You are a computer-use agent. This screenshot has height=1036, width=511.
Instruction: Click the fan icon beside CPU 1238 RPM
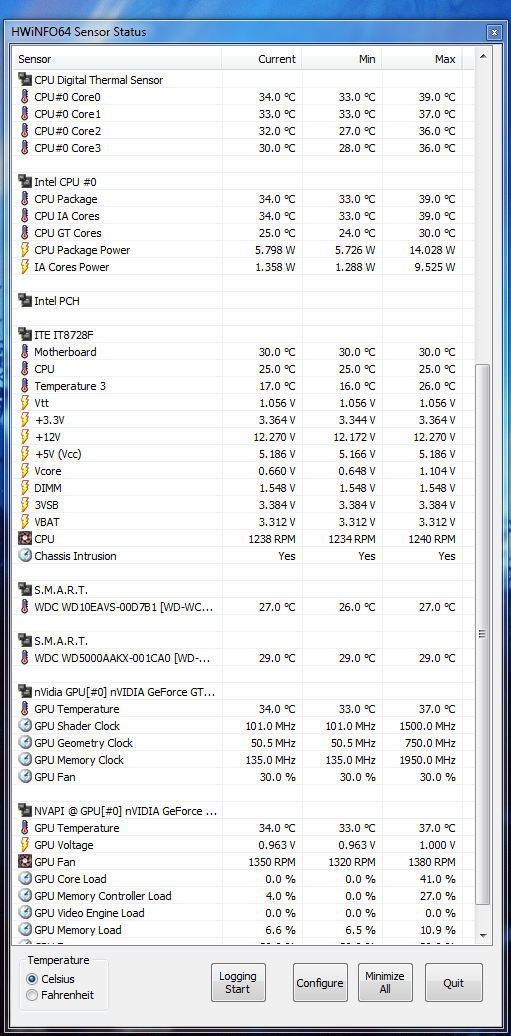[x=25, y=539]
